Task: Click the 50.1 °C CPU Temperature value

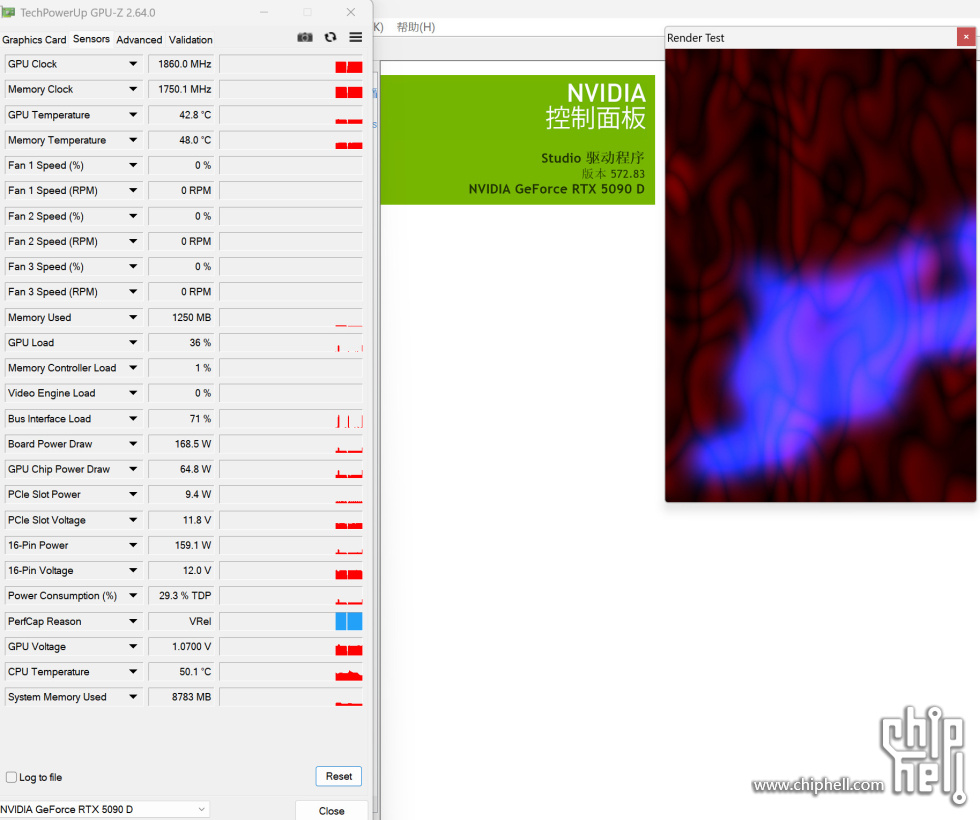Action: coord(181,672)
